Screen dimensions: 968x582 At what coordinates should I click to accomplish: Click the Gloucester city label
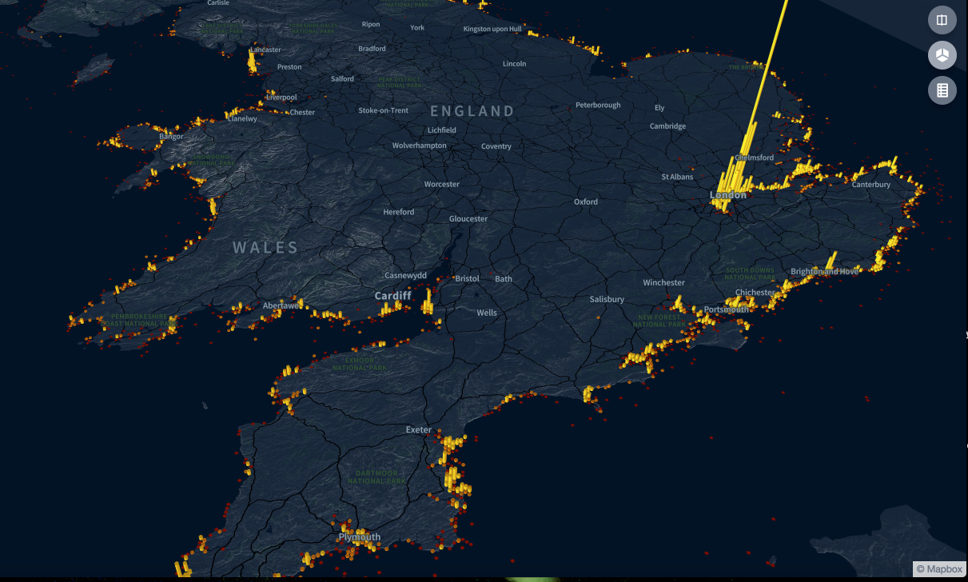[x=468, y=218]
